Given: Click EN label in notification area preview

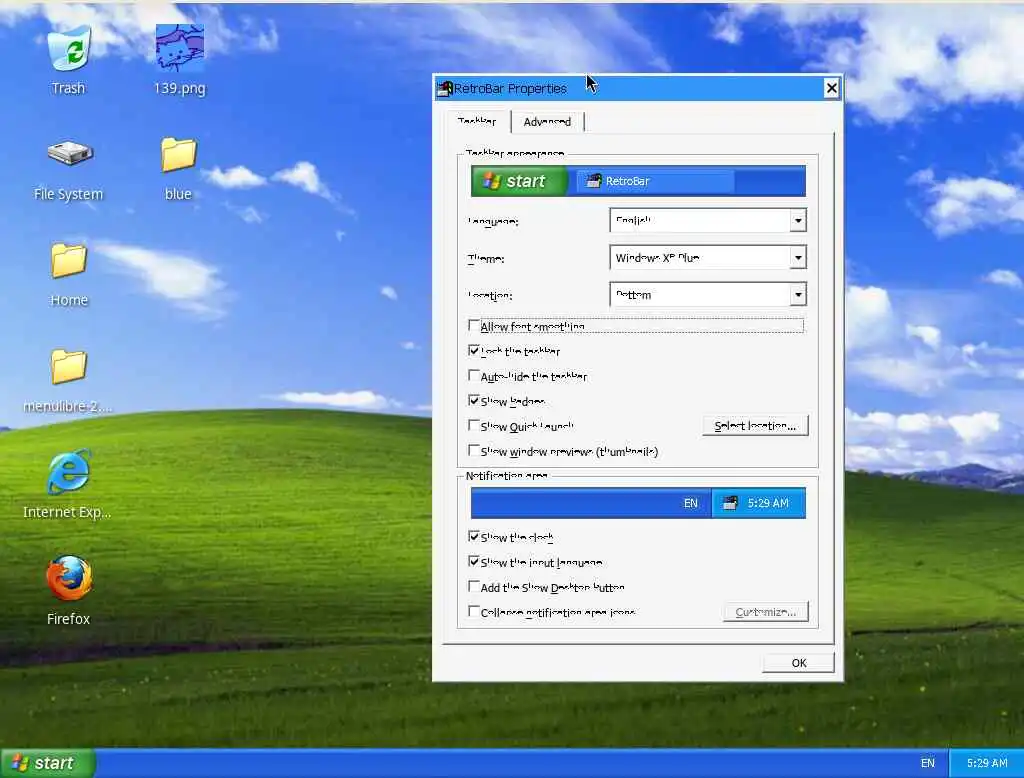Looking at the screenshot, I should (691, 503).
